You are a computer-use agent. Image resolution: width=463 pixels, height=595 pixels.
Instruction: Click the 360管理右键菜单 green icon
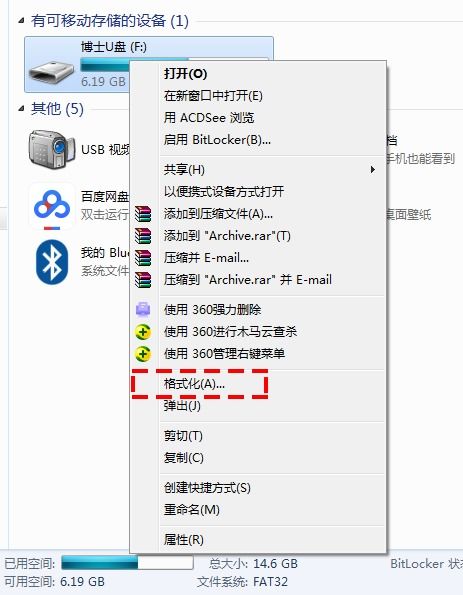pos(143,354)
